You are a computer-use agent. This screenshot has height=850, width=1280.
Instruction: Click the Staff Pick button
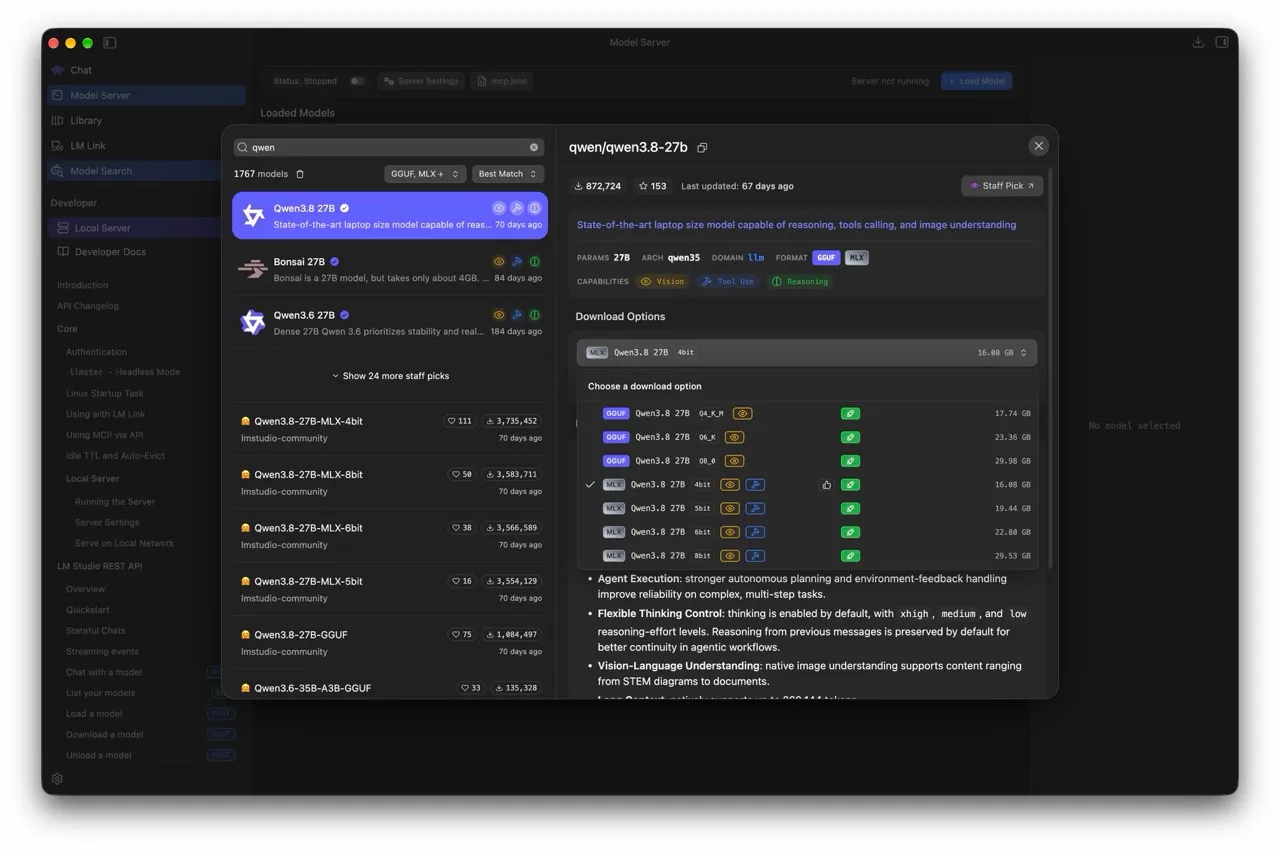click(x=1002, y=186)
